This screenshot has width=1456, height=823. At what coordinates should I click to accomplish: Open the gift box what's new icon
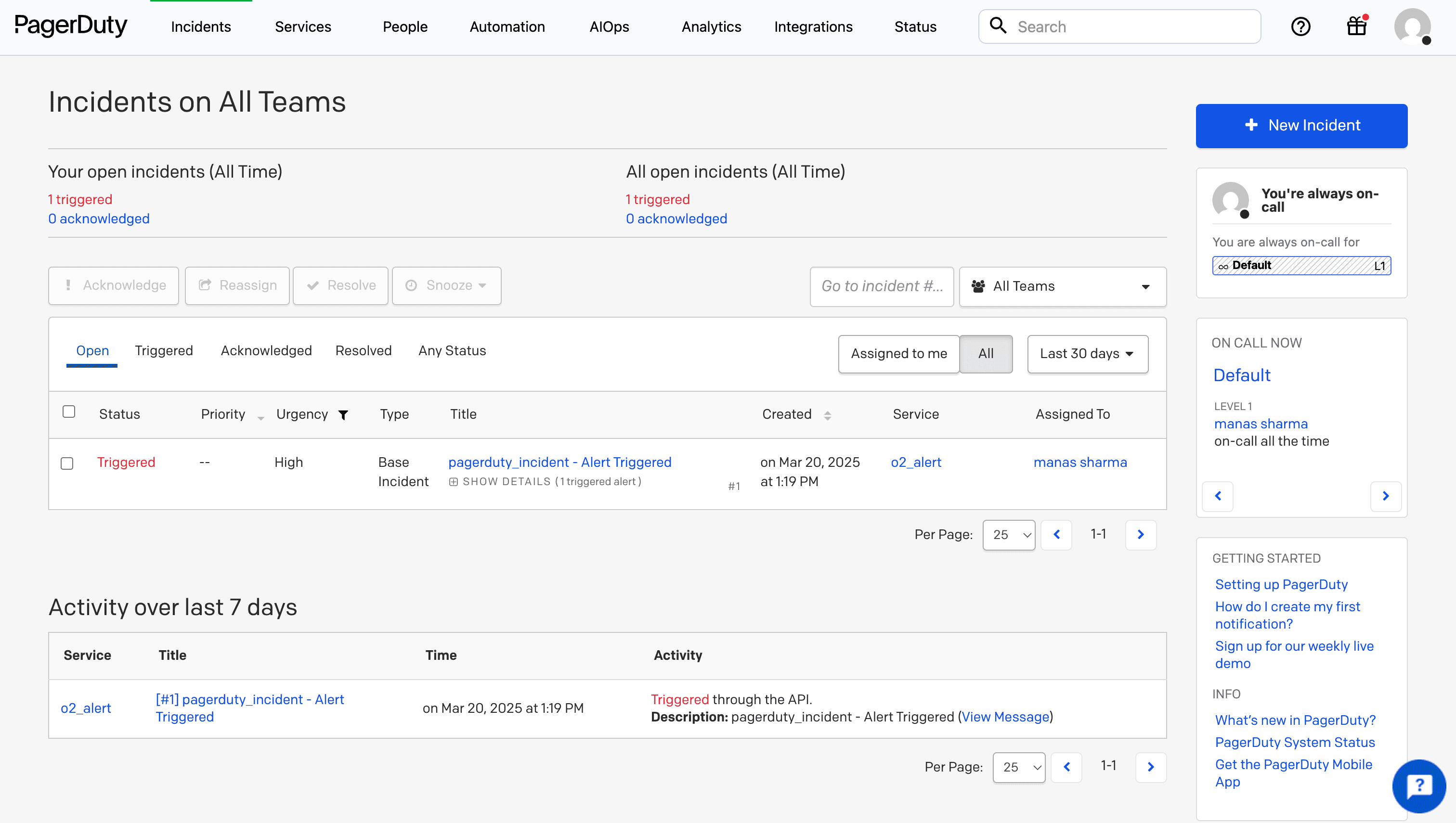(1356, 26)
